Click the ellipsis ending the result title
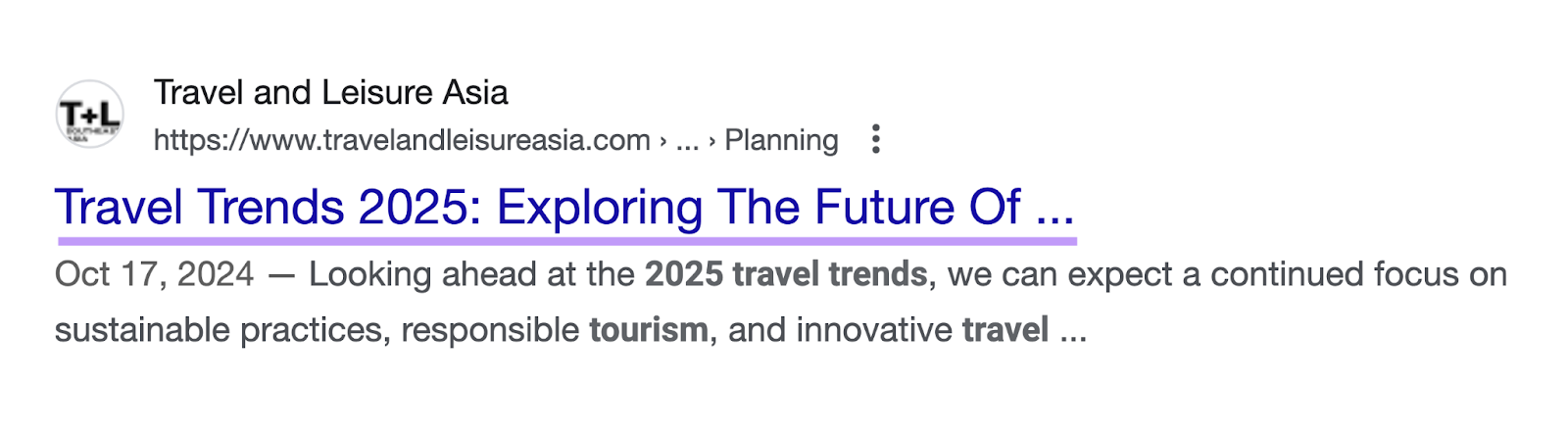This screenshot has width=1568, height=432. coord(1055,208)
